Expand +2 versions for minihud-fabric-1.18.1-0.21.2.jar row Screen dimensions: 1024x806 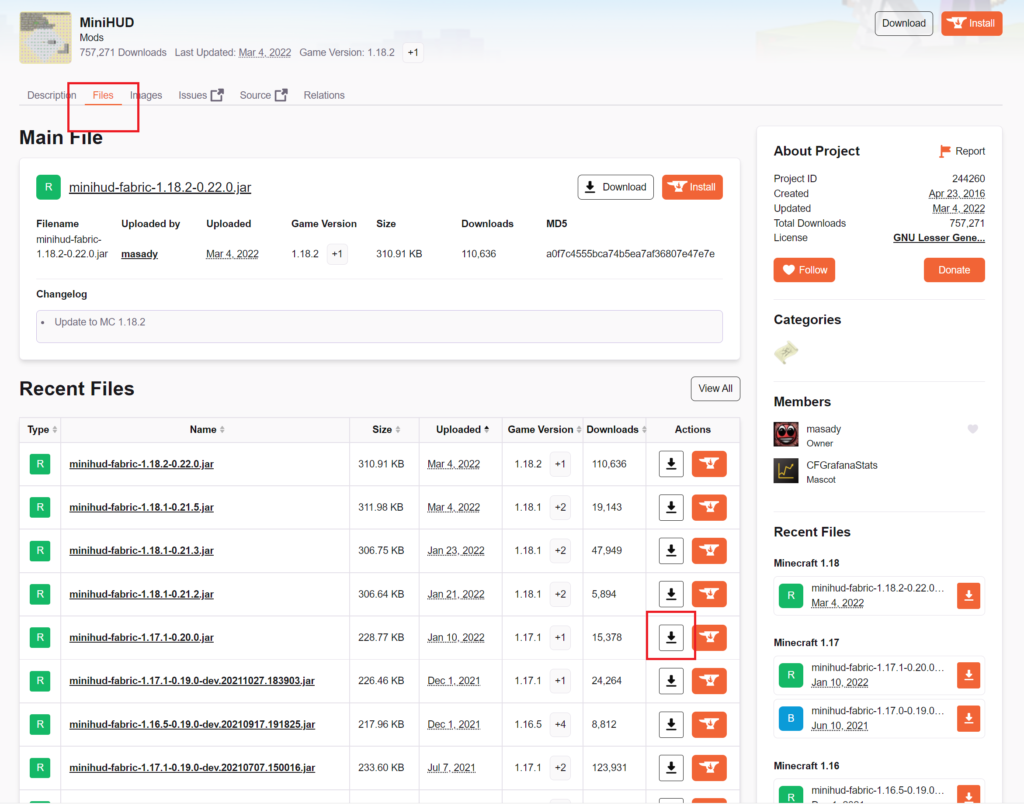[x=560, y=594]
